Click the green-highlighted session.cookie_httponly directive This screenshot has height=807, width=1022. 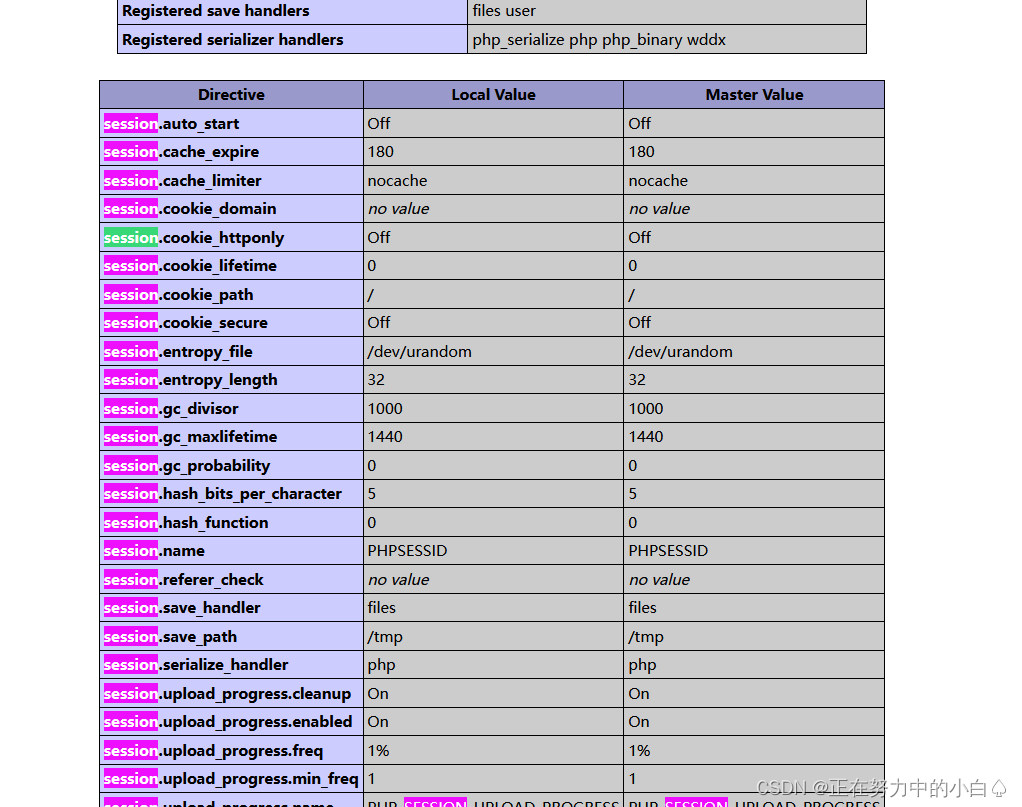[x=231, y=237]
